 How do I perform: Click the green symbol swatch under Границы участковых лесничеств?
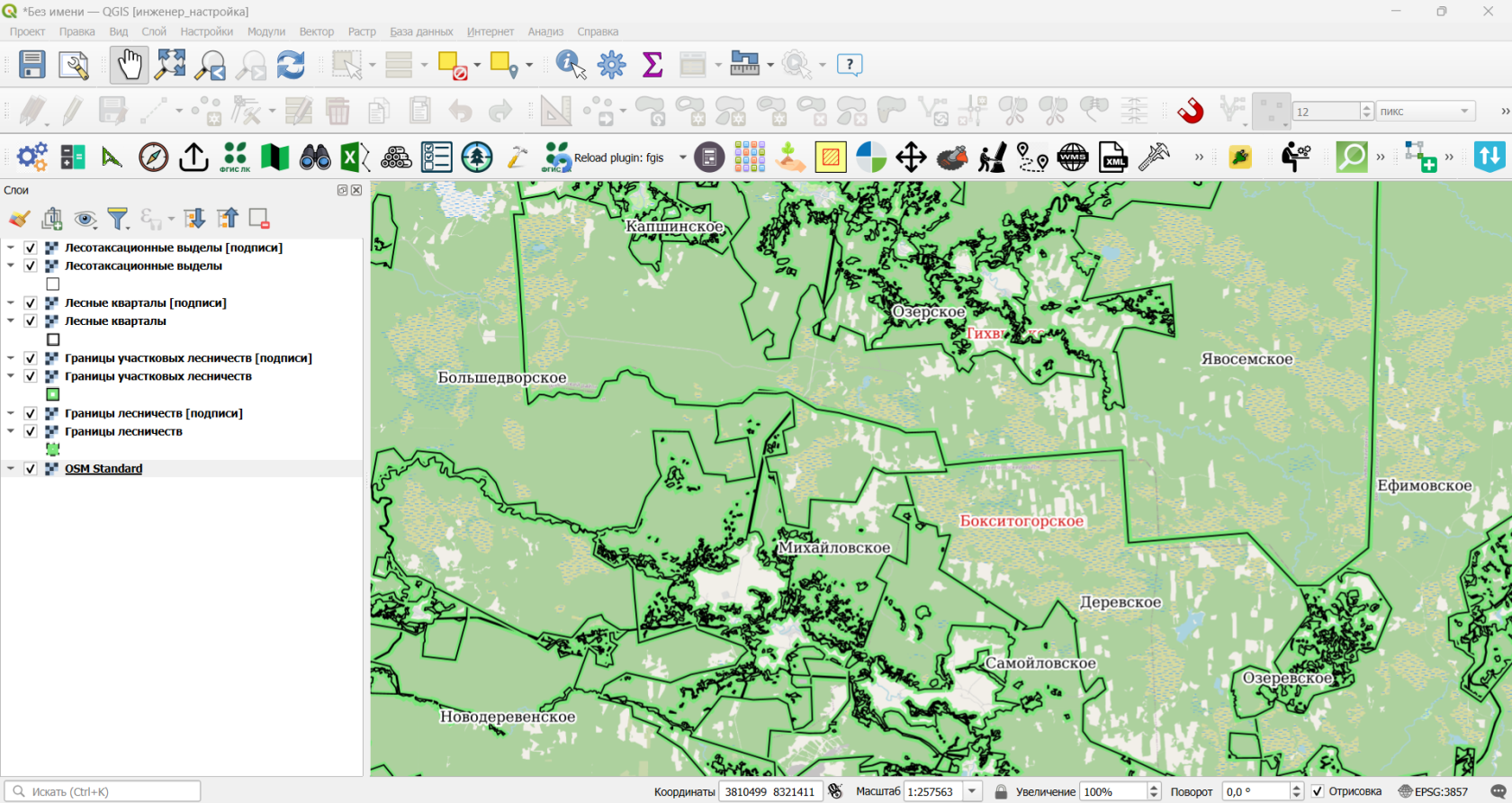53,394
